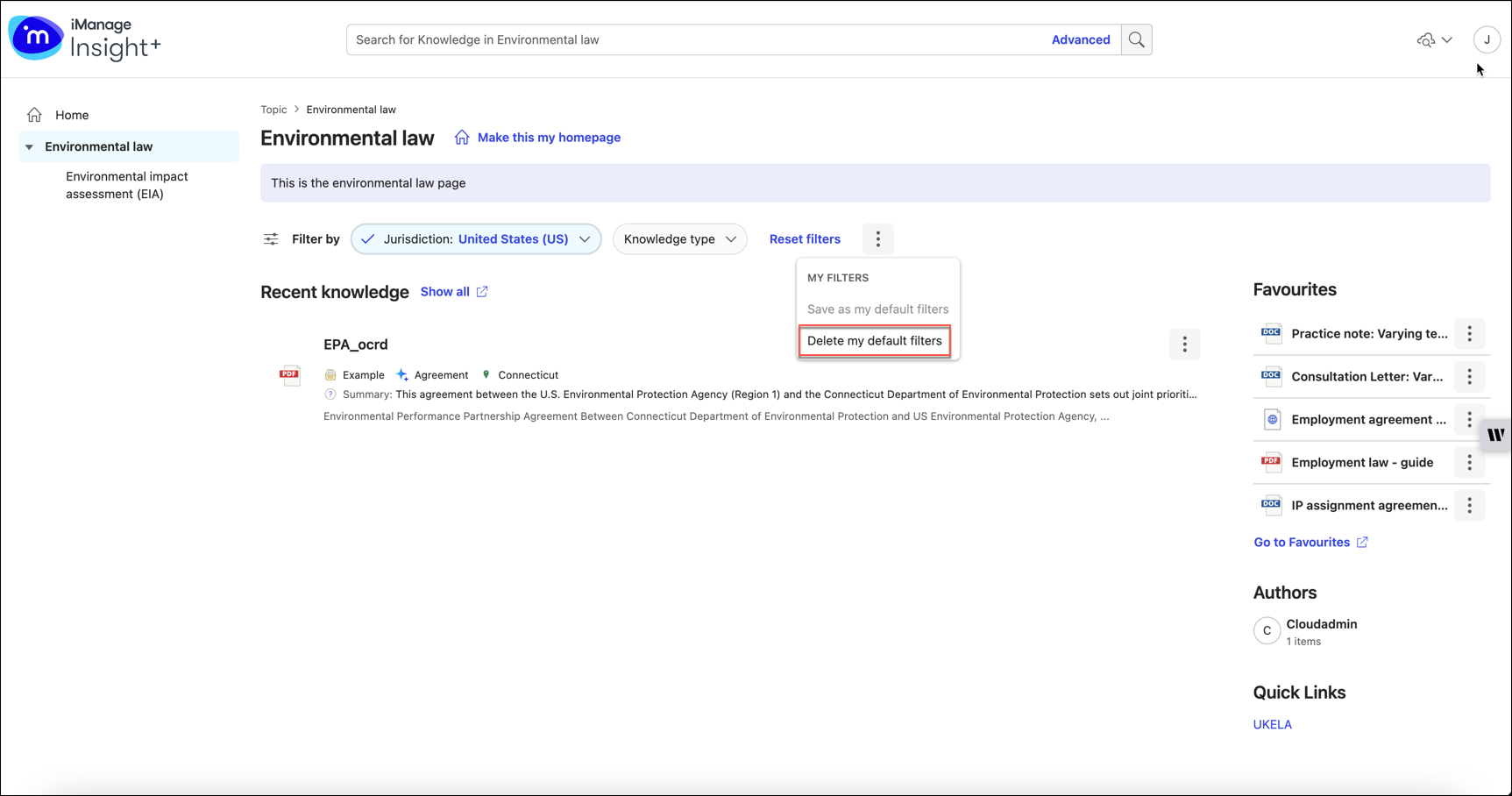
Task: Click the Reset filters link
Action: click(805, 238)
